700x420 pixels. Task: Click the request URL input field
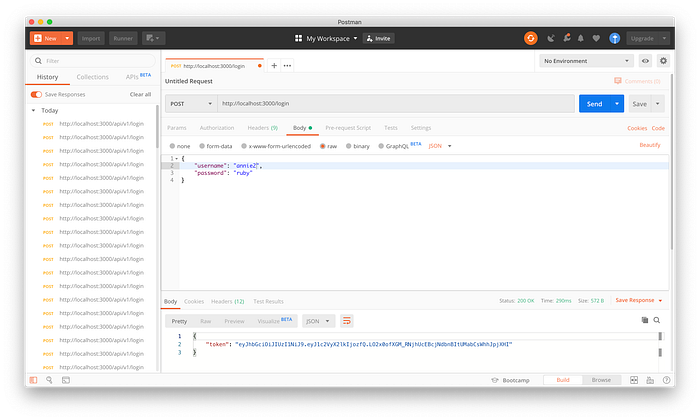[x=396, y=104]
